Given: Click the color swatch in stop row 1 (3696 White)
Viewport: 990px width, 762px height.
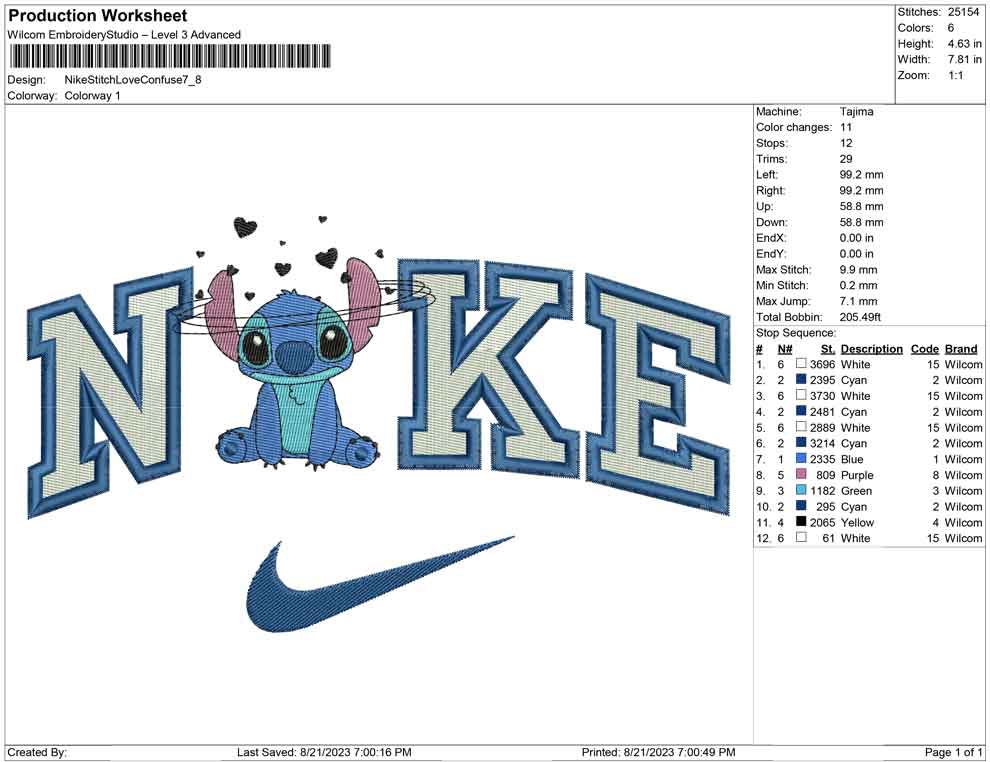Looking at the screenshot, I should coord(801,364).
